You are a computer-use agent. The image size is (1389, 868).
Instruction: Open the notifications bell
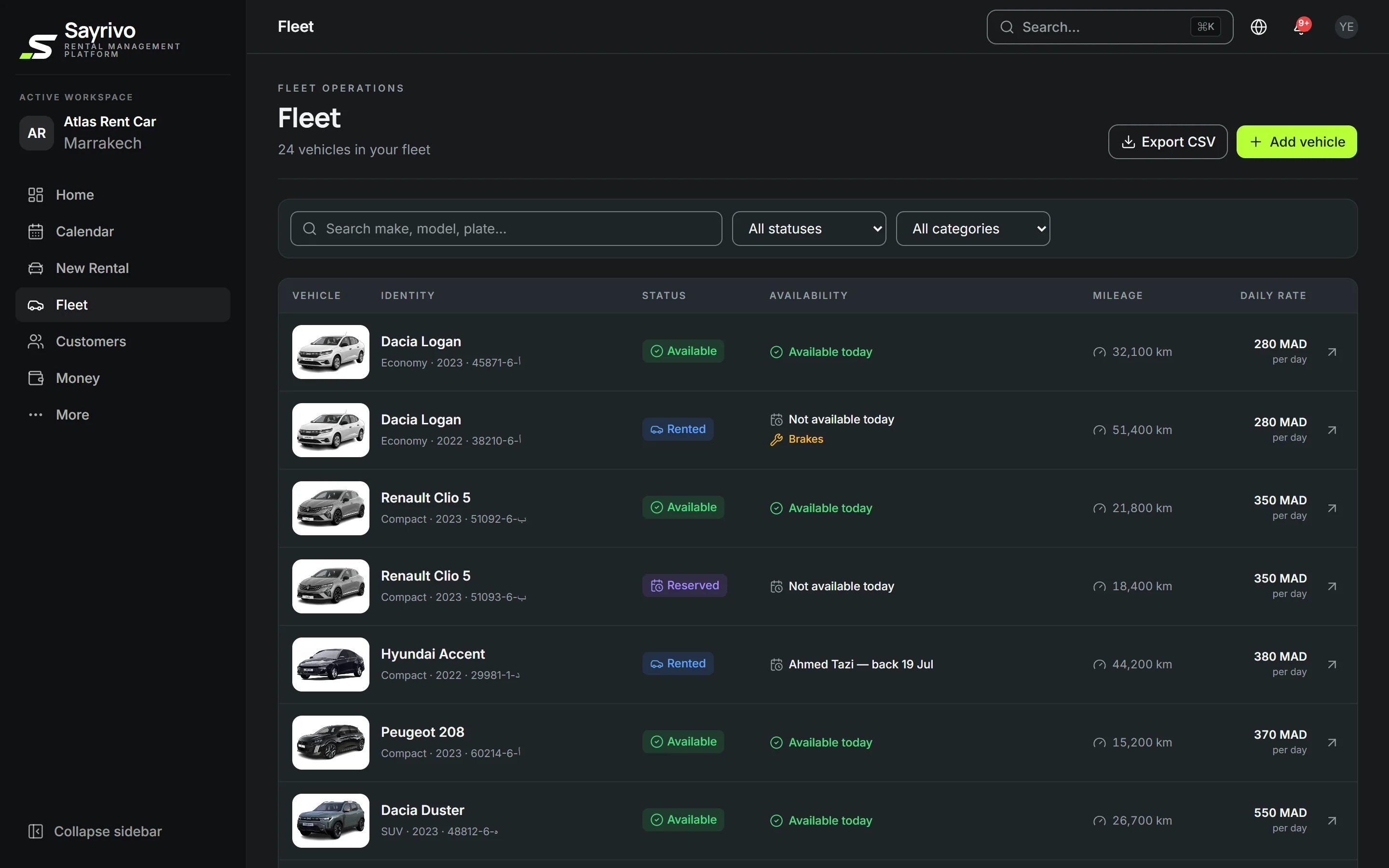point(1301,27)
